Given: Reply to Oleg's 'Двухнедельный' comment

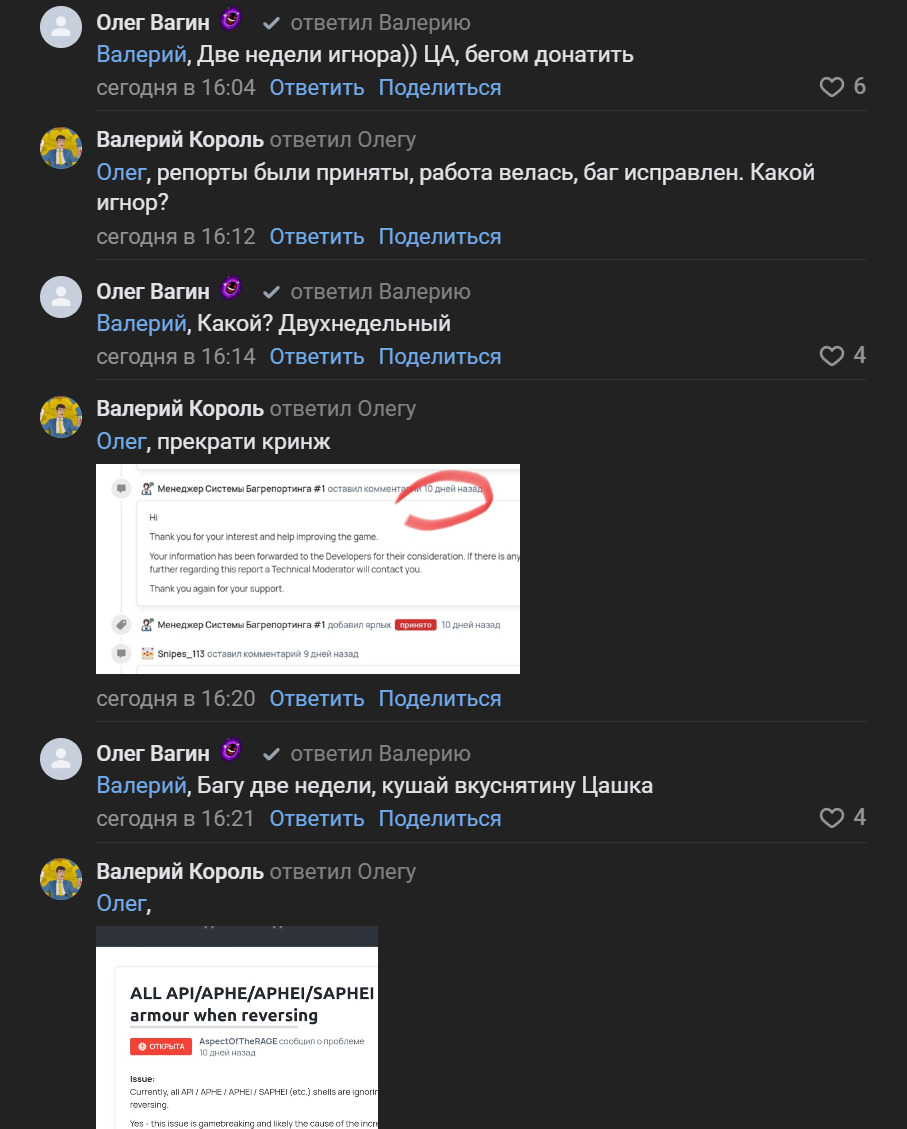Looking at the screenshot, I should (317, 356).
